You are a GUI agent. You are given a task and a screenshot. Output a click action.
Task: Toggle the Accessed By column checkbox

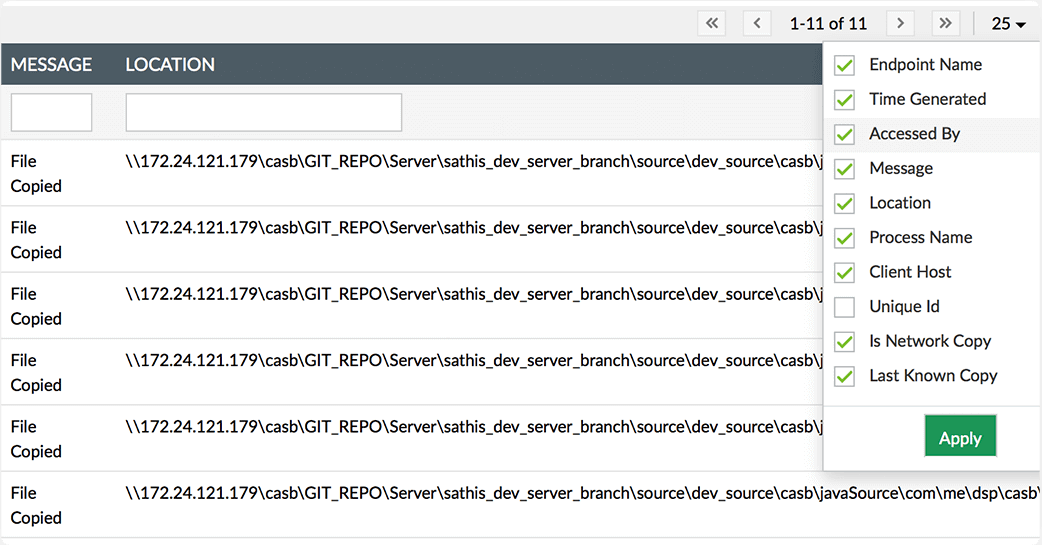tap(845, 134)
